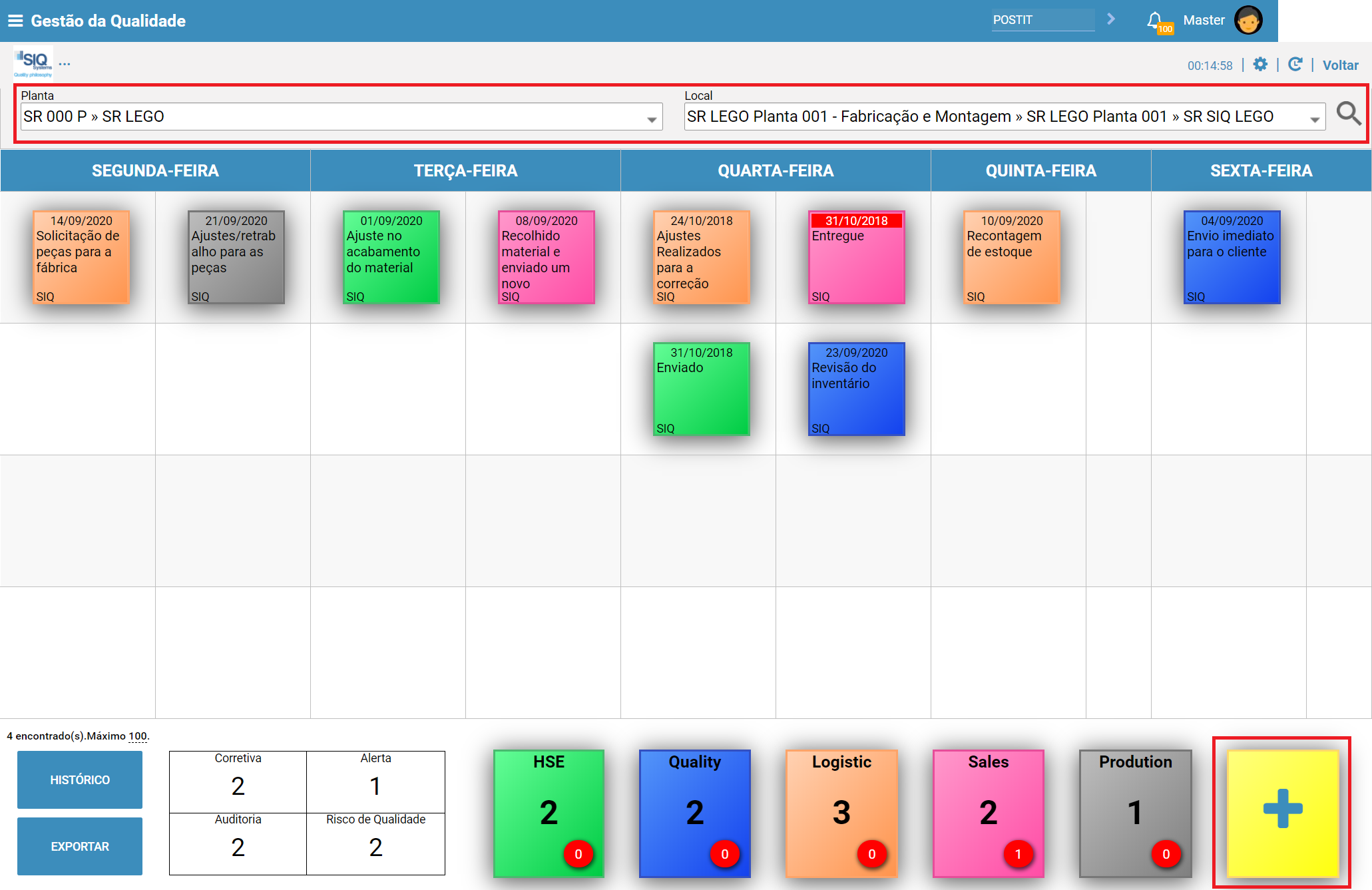Viewport: 1372px width, 890px height.
Task: Click the ellipsis beside the SIQ logo
Action: click(x=65, y=65)
